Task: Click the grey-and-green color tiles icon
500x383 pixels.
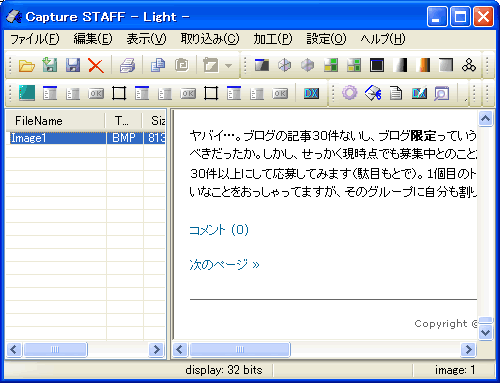Action: click(x=354, y=65)
